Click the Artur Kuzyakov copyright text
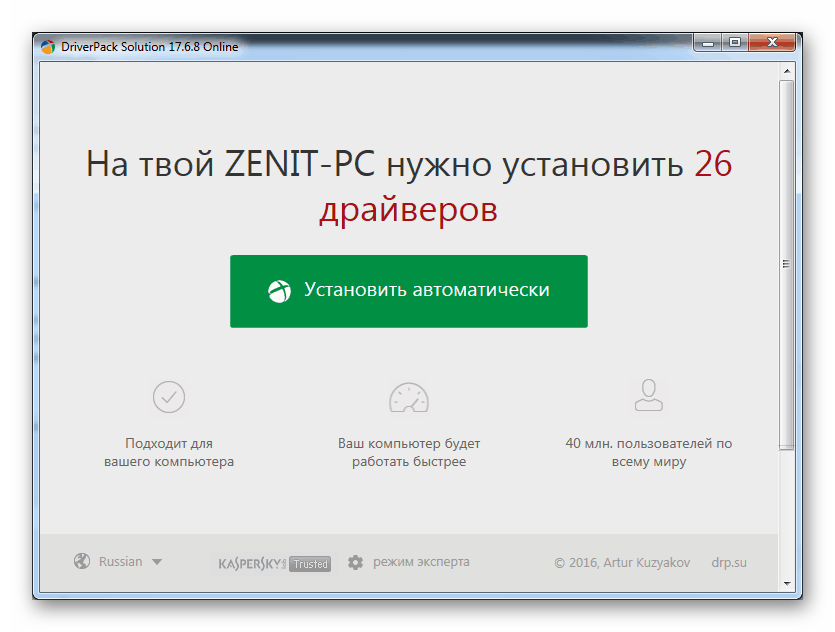The image size is (835, 632). [624, 562]
